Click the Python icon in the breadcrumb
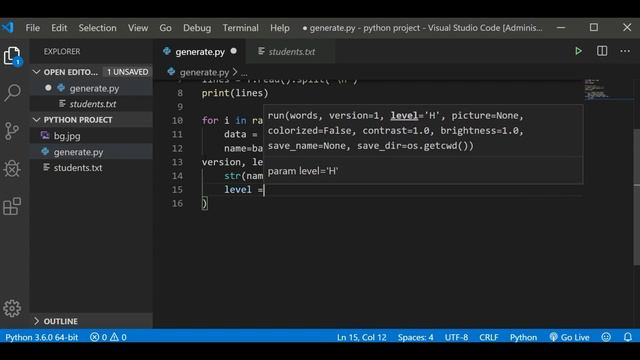The height and width of the screenshot is (360, 640). (171, 72)
